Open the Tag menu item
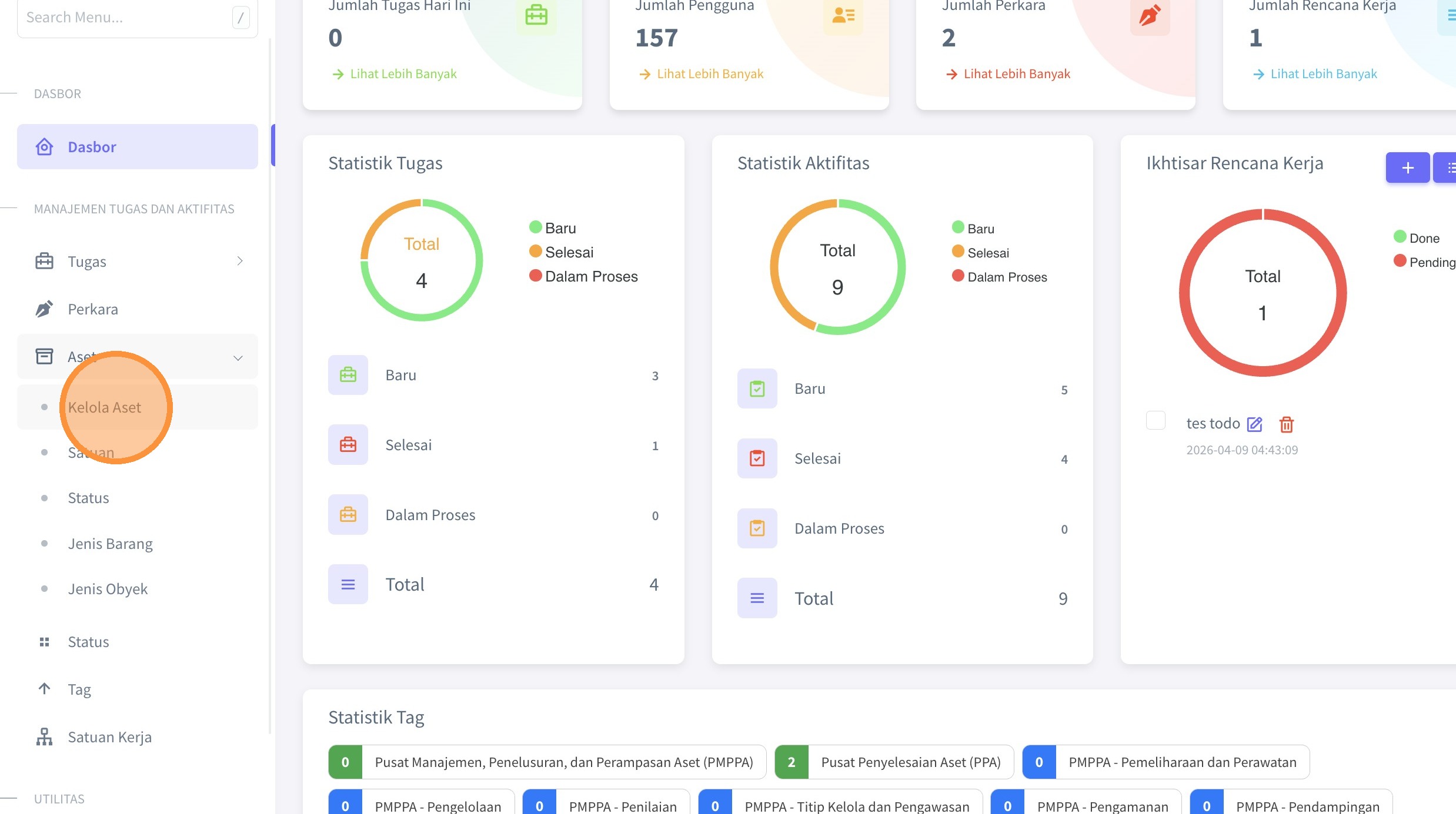1456x814 pixels. coord(138,689)
